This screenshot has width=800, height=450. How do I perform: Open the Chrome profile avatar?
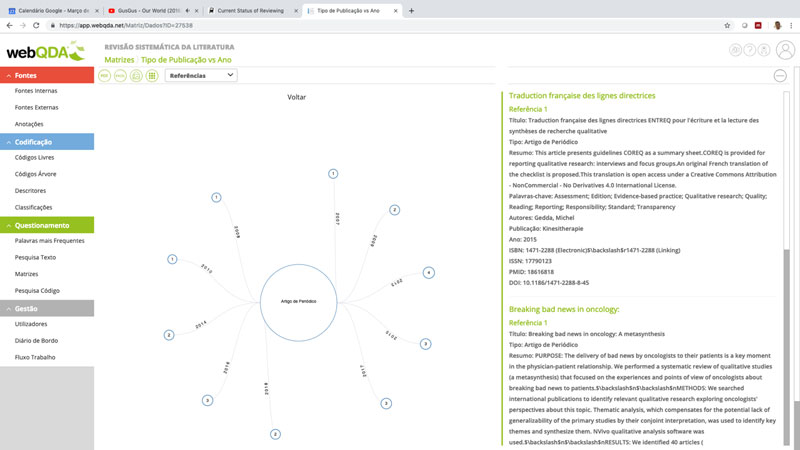(x=777, y=26)
